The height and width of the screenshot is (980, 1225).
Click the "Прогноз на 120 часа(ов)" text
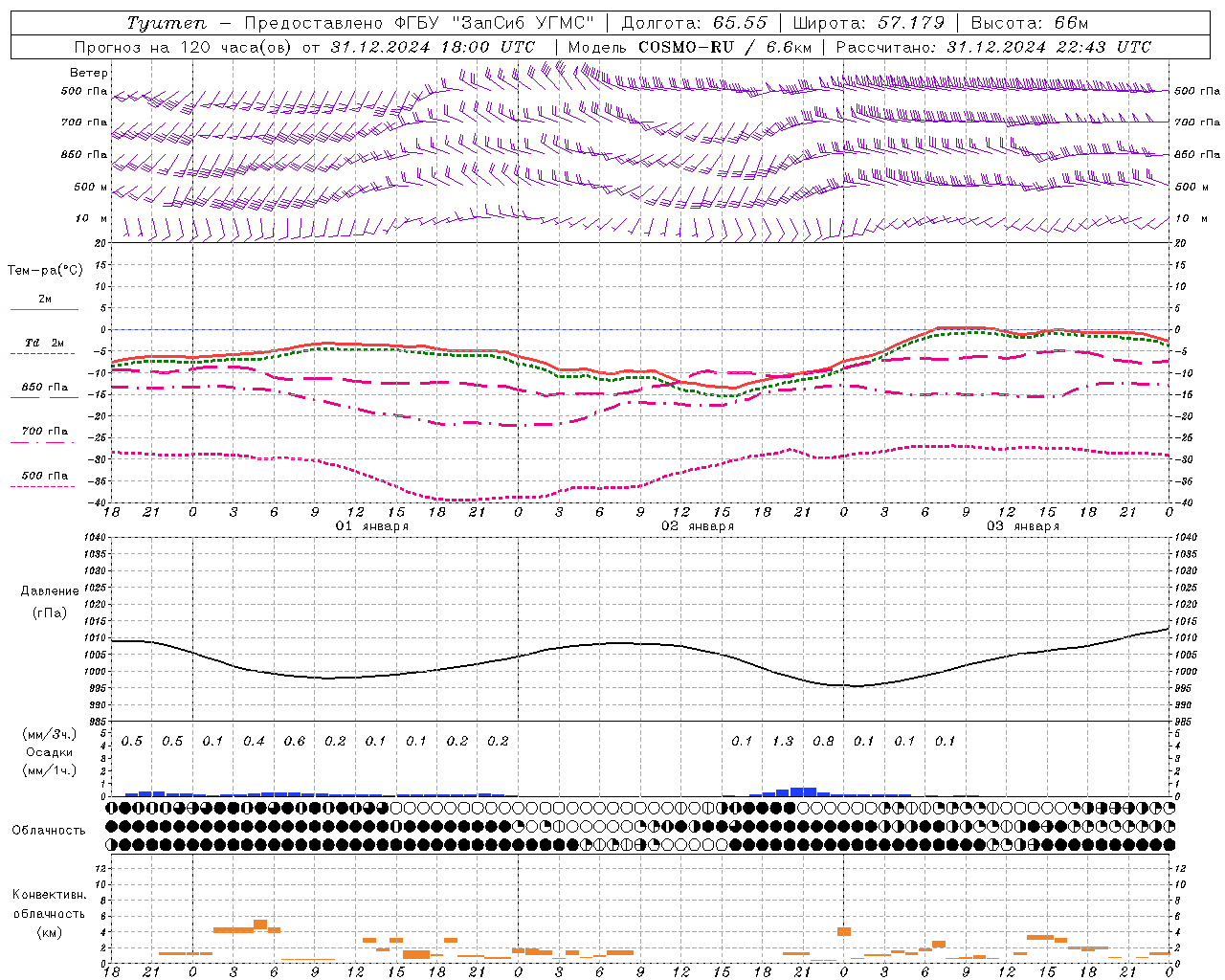[x=184, y=47]
